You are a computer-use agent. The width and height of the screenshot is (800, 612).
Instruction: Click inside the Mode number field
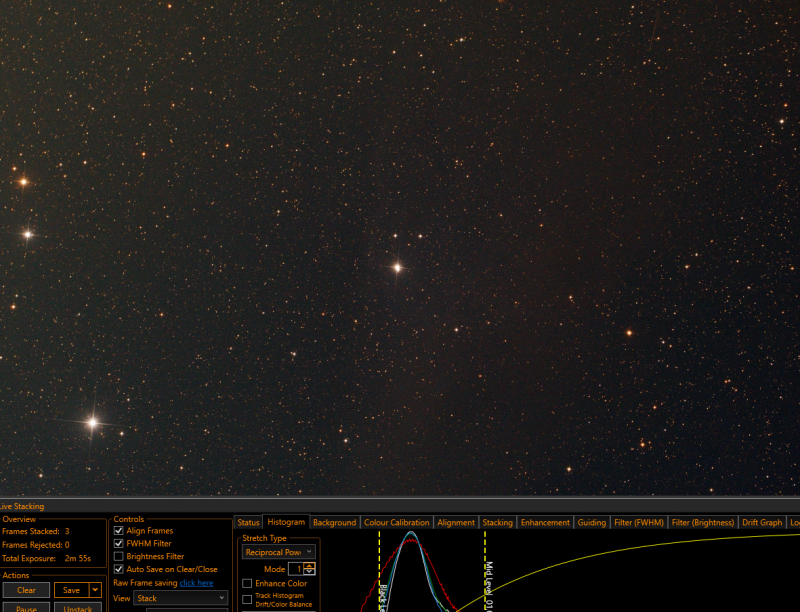tap(297, 569)
